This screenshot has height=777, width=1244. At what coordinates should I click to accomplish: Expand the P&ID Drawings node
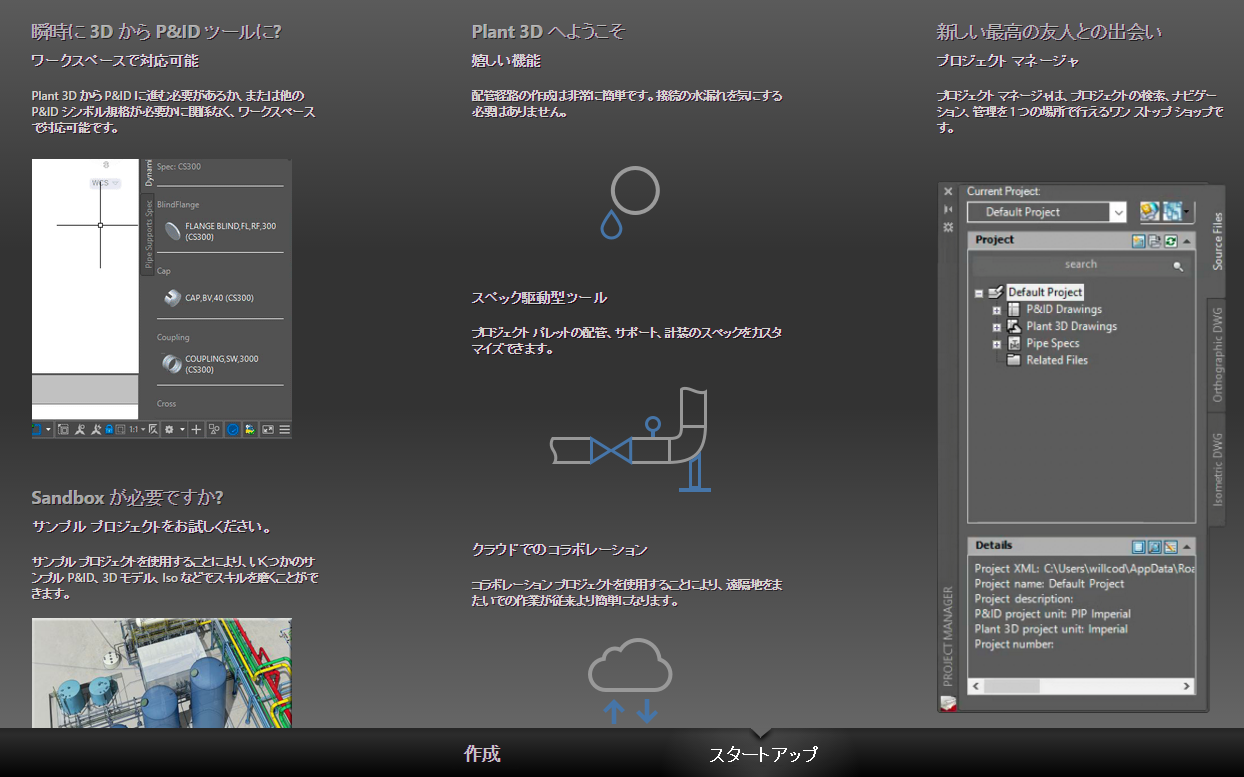[x=996, y=310]
